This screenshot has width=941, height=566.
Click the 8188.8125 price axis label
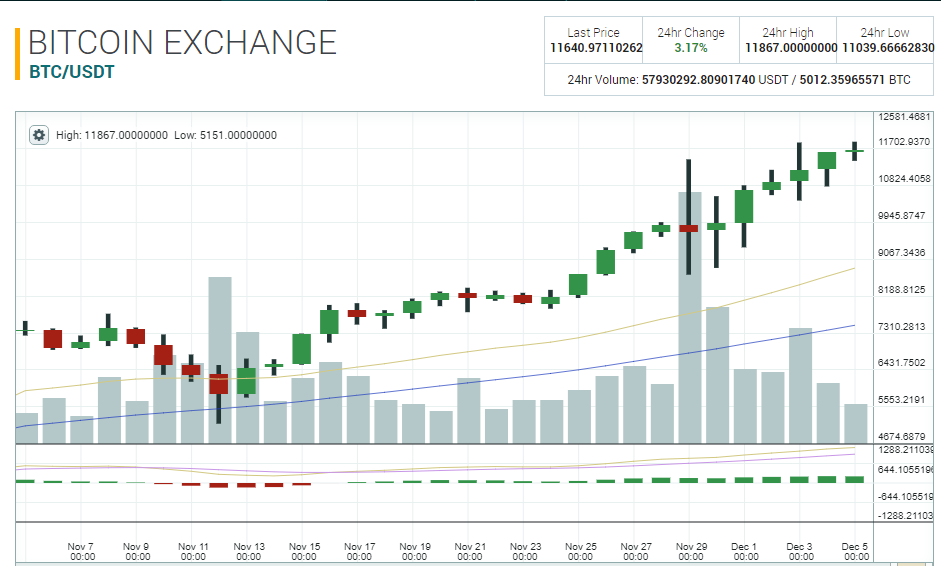tap(904, 290)
